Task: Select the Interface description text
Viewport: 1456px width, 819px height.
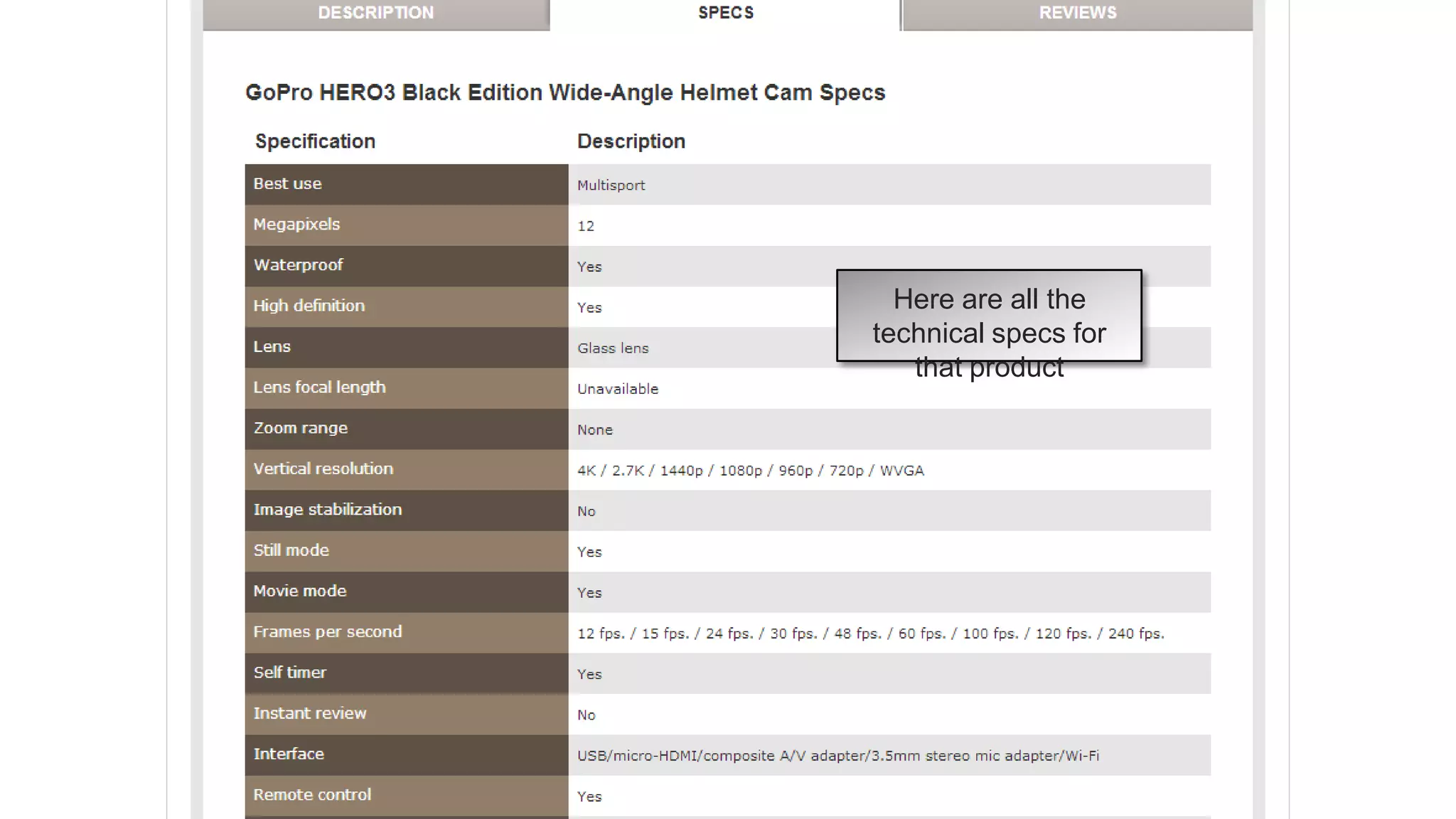Action: click(x=837, y=756)
